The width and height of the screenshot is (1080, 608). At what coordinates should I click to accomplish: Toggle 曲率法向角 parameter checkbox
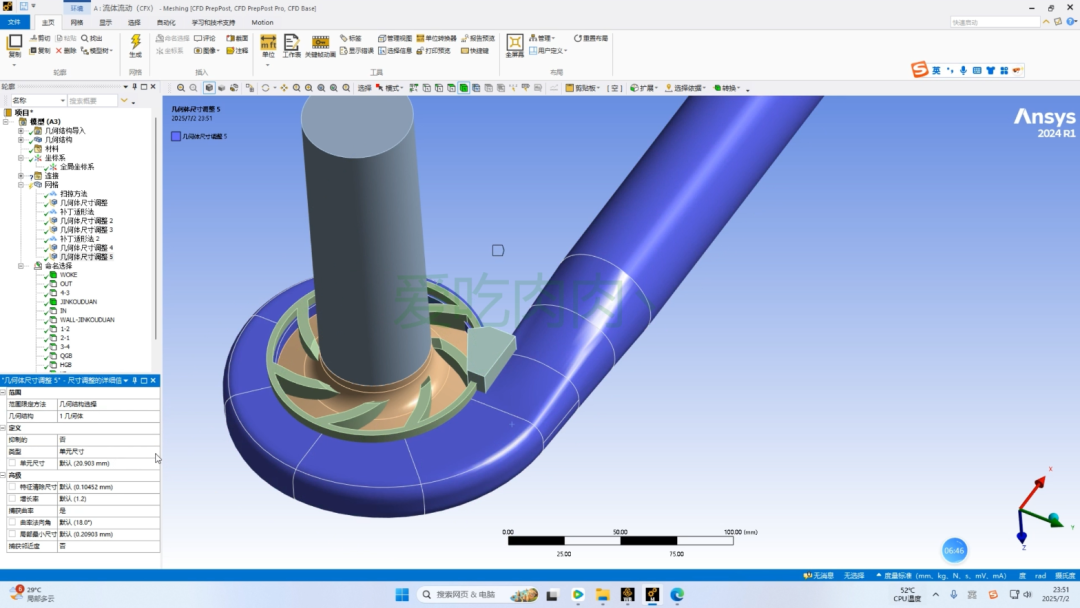(12, 523)
